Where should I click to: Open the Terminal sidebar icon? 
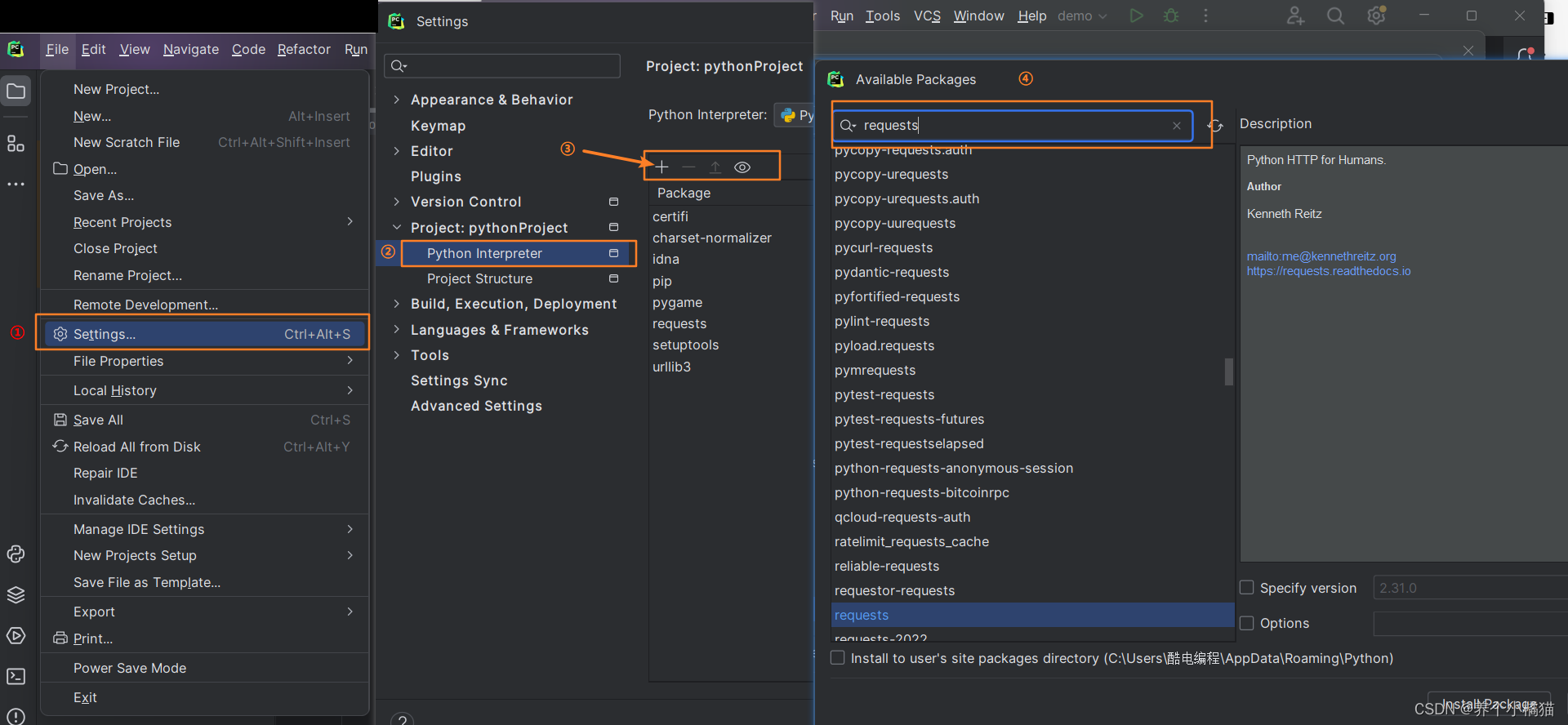point(16,677)
